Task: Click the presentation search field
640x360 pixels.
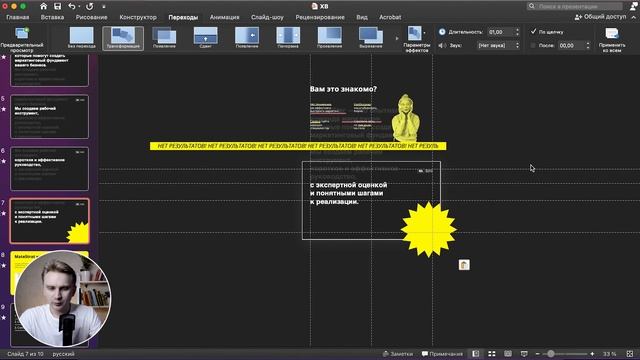Action: pyautogui.click(x=575, y=6)
